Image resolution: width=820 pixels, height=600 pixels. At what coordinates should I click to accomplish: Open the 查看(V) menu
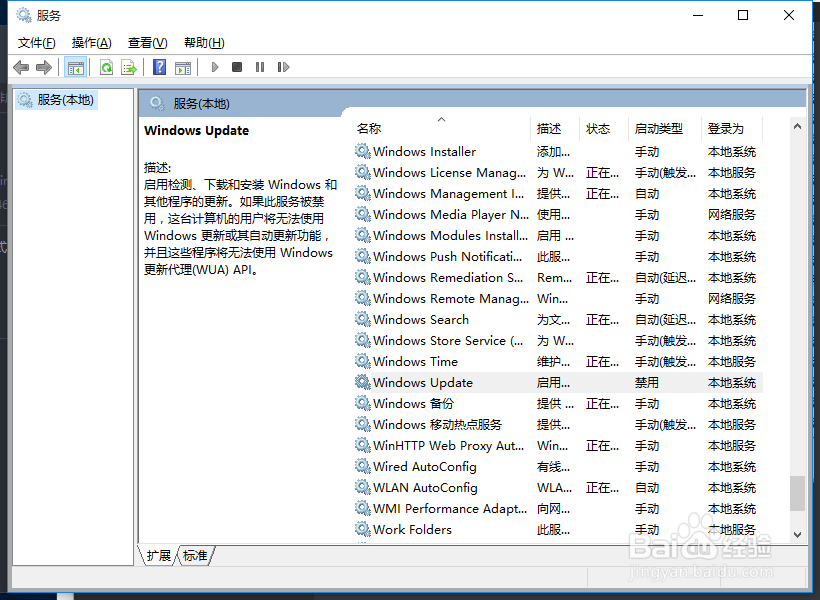click(x=147, y=43)
